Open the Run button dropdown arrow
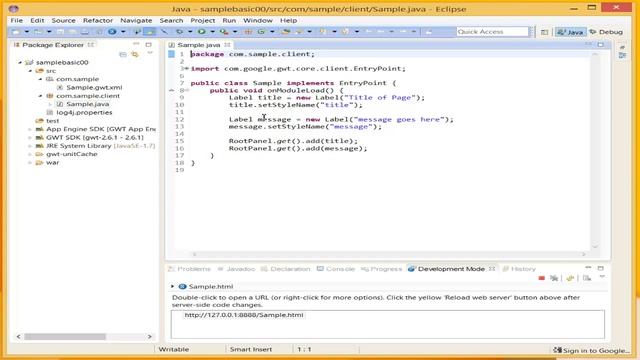Screen dimensions: 640x360 [x=212, y=31]
